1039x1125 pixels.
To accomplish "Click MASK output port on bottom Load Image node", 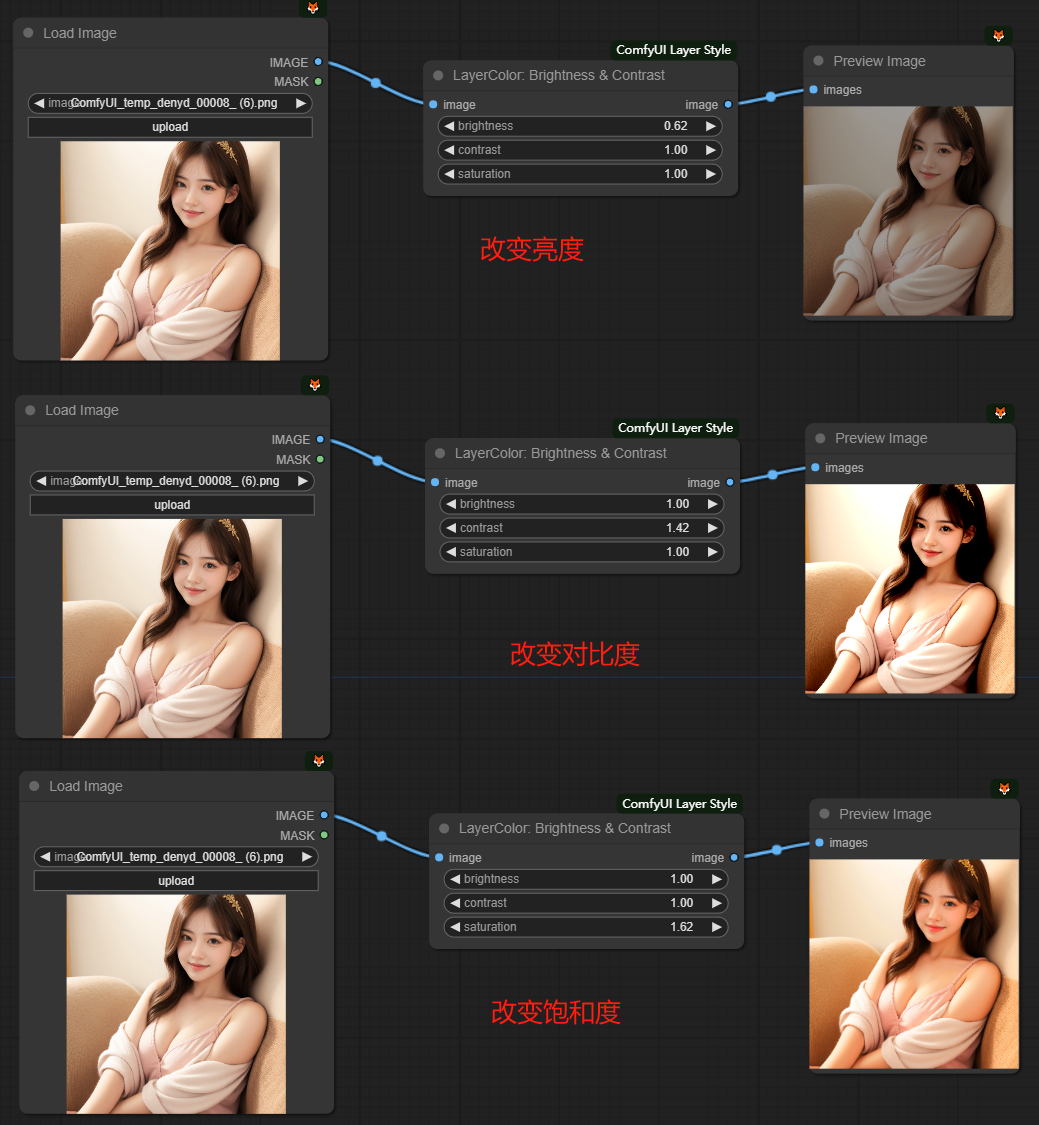I will 324,835.
